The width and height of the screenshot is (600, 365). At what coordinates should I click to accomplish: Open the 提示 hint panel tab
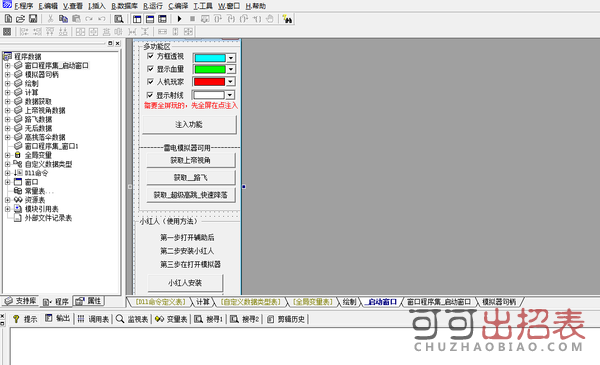click(25, 319)
